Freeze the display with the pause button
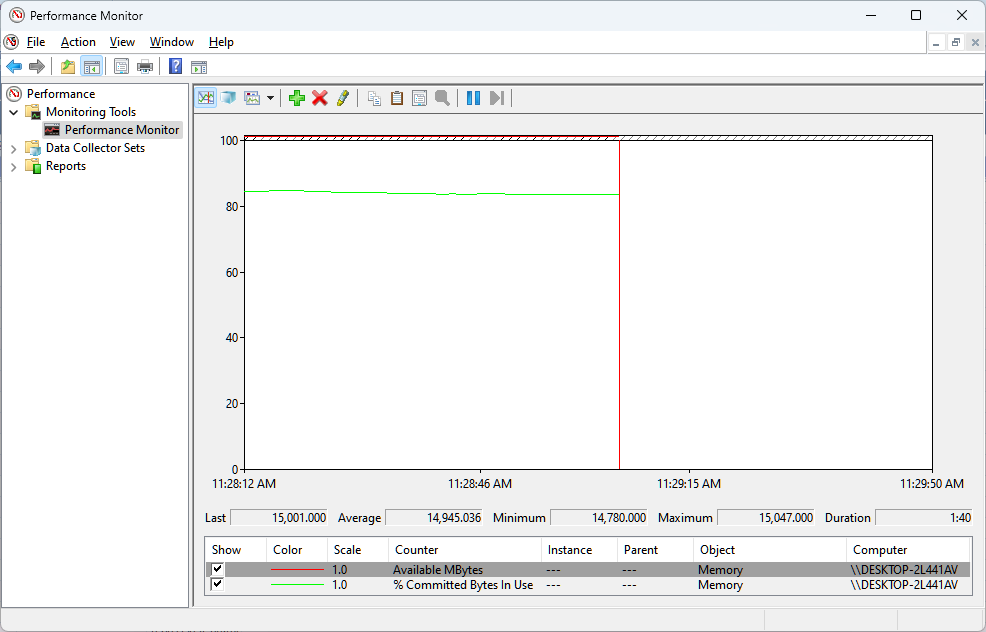The width and height of the screenshot is (986, 632). coord(473,98)
